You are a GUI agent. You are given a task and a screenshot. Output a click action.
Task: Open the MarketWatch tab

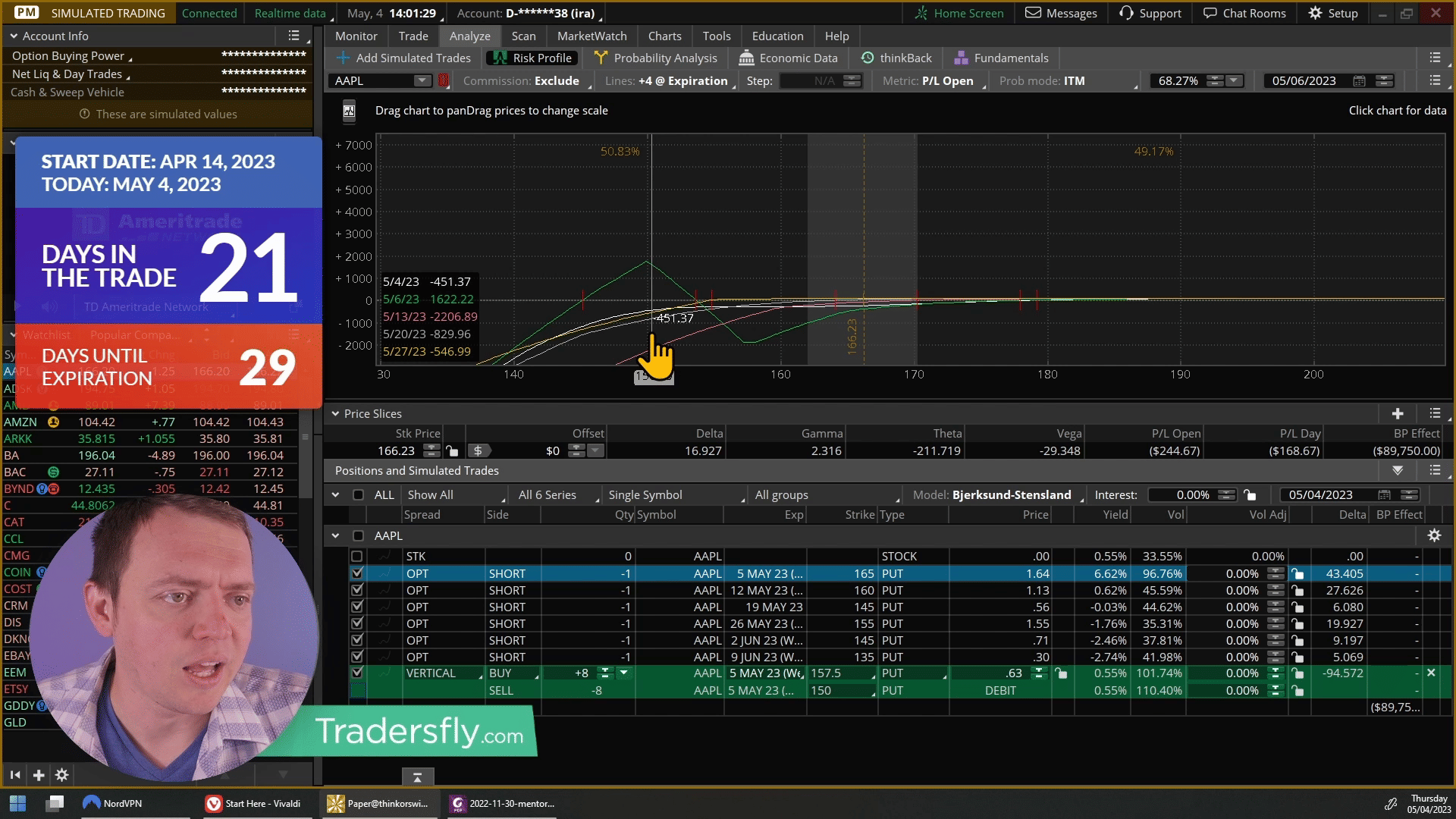pos(591,36)
